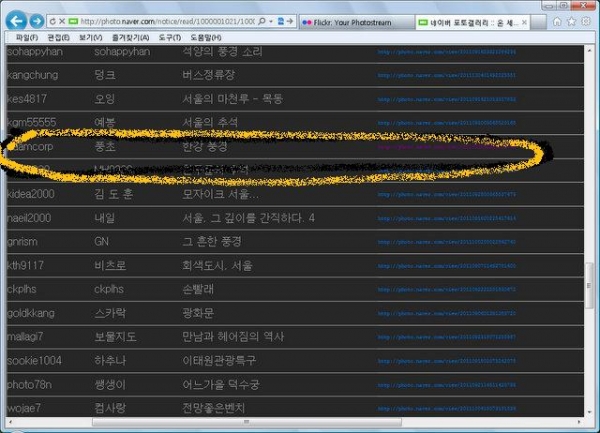The height and width of the screenshot is (433, 600).
Task: Click the horizontal scrollbar right arrow
Action: (x=579, y=422)
